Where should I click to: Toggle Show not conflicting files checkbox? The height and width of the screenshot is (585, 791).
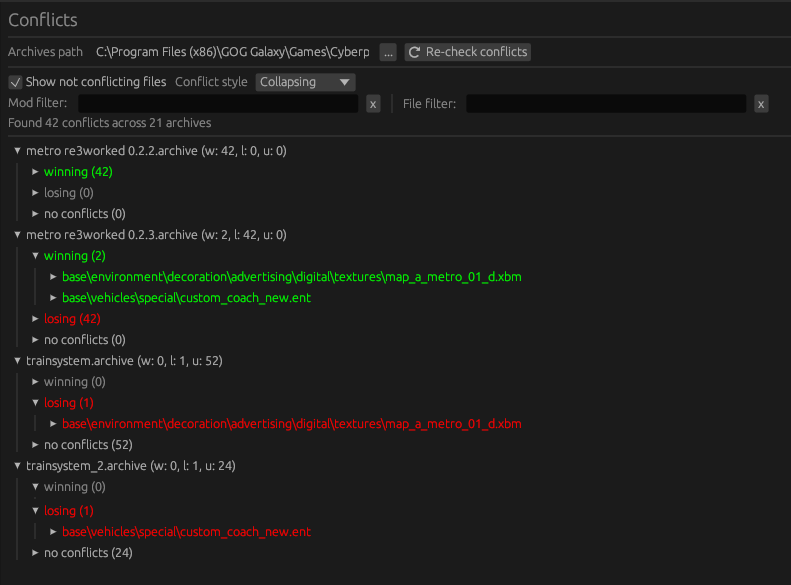[x=16, y=82]
